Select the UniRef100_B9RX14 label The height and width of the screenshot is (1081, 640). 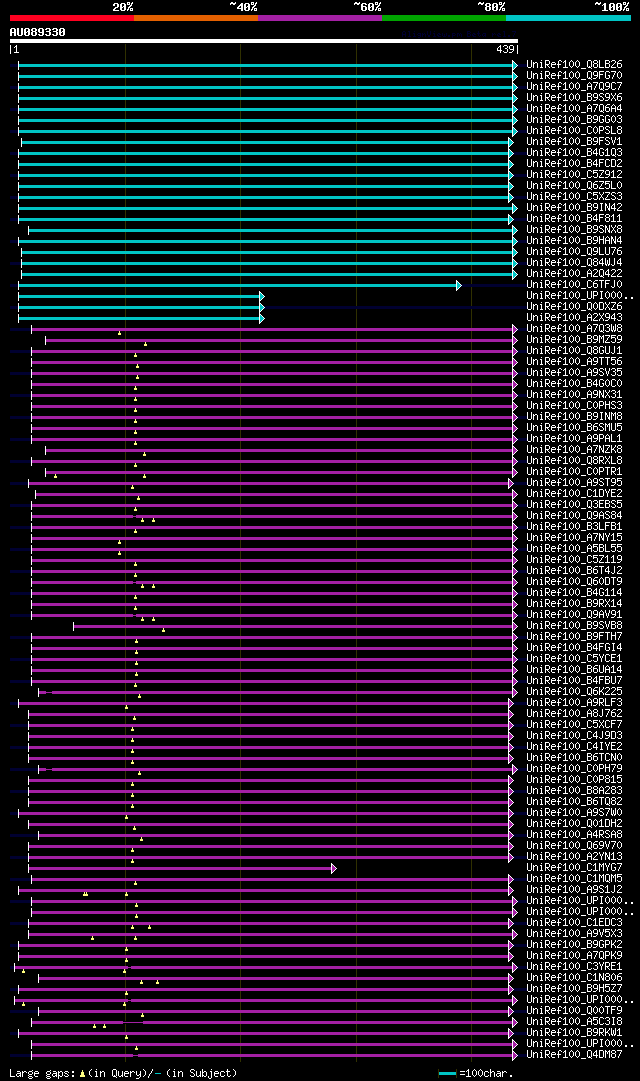pos(574,605)
